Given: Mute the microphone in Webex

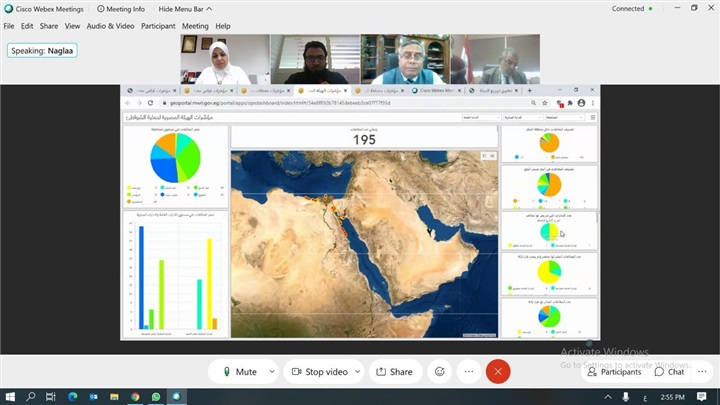Looking at the screenshot, I should [240, 371].
